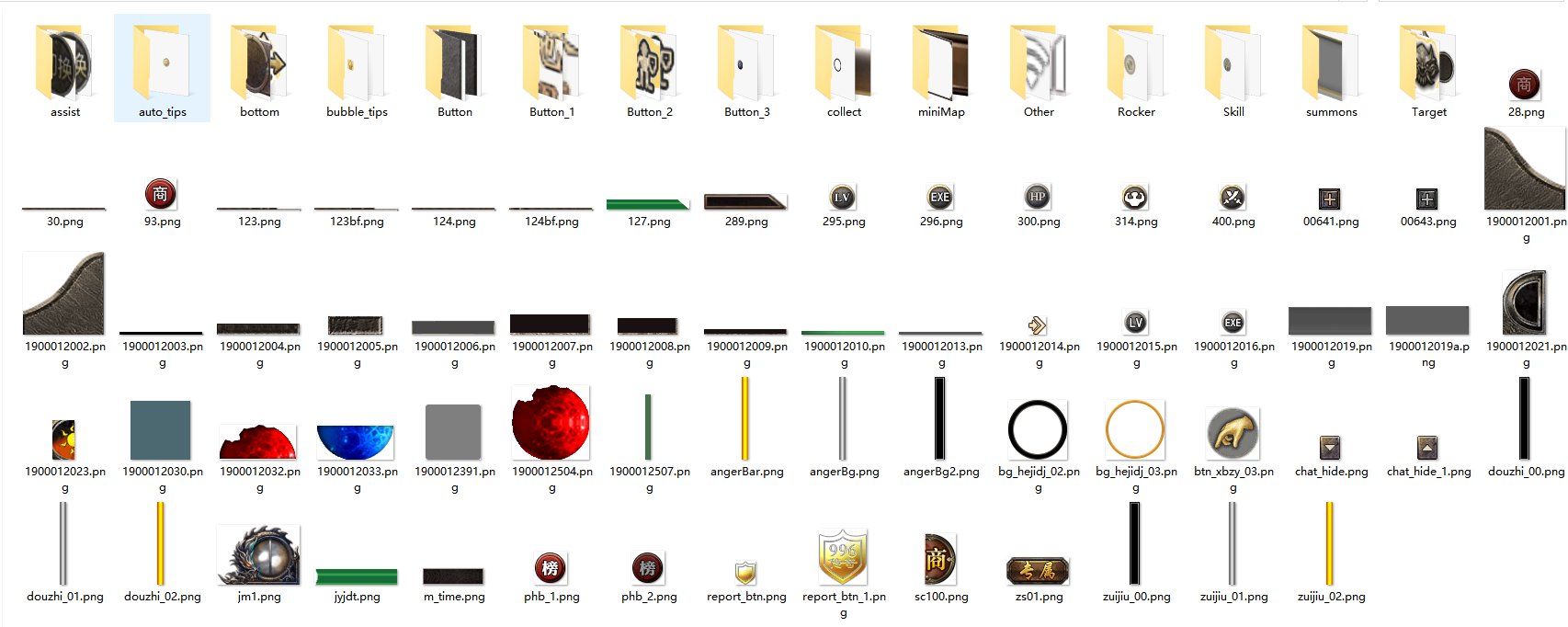Select the 295.png LV icon file

[843, 197]
